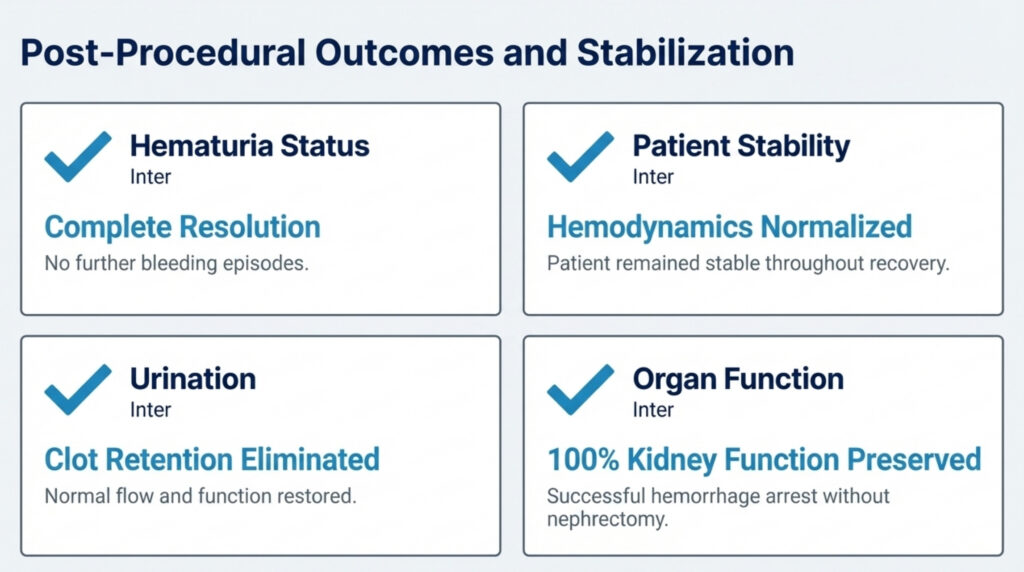Click the checkmark icon beside Urination
Viewport: 1024px width, 572px height.
[x=78, y=389]
